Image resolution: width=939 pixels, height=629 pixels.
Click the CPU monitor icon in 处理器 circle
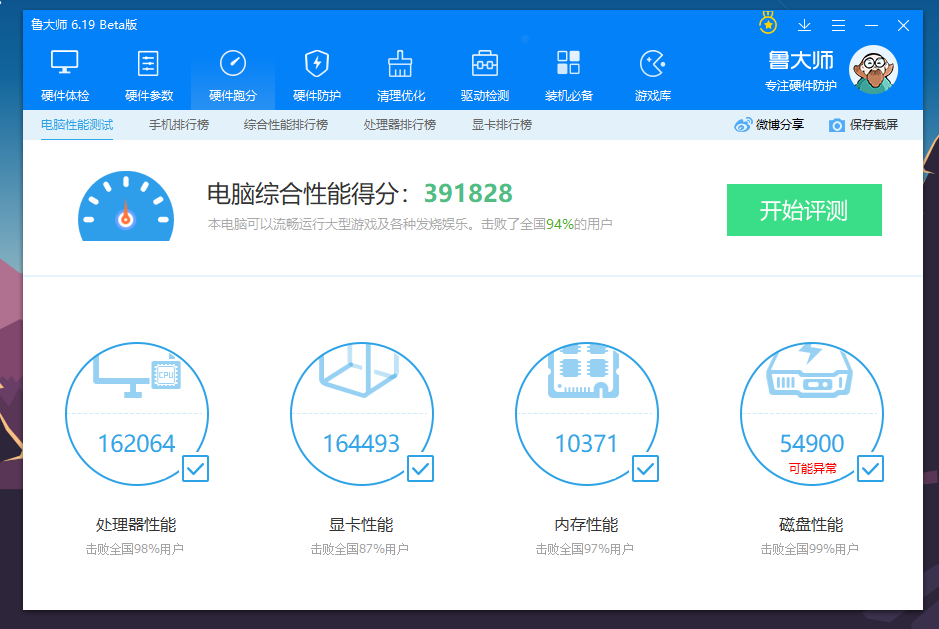[137, 374]
